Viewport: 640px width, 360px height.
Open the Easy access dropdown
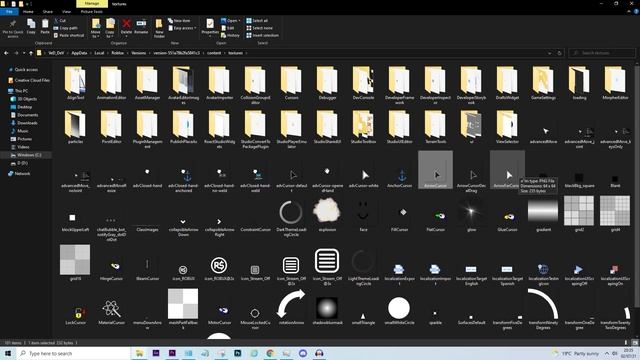(182, 28)
